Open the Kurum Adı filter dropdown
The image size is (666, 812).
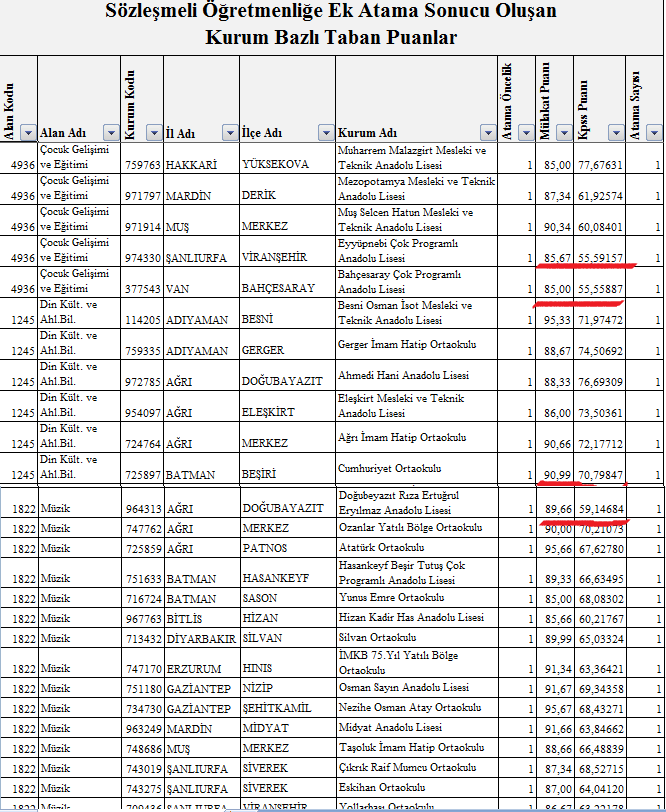(487, 133)
